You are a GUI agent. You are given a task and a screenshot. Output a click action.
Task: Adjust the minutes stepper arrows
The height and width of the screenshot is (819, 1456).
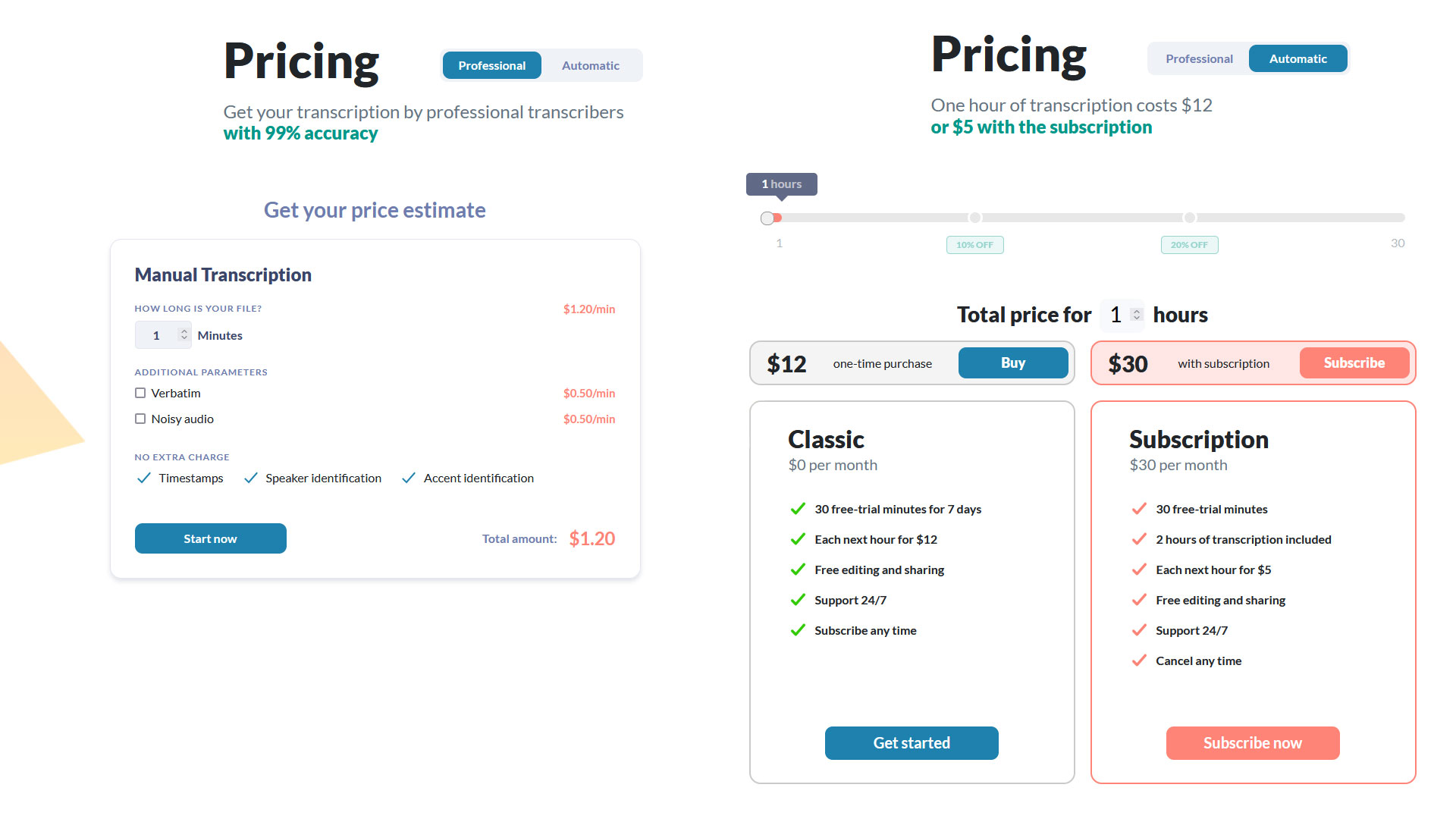click(x=184, y=334)
